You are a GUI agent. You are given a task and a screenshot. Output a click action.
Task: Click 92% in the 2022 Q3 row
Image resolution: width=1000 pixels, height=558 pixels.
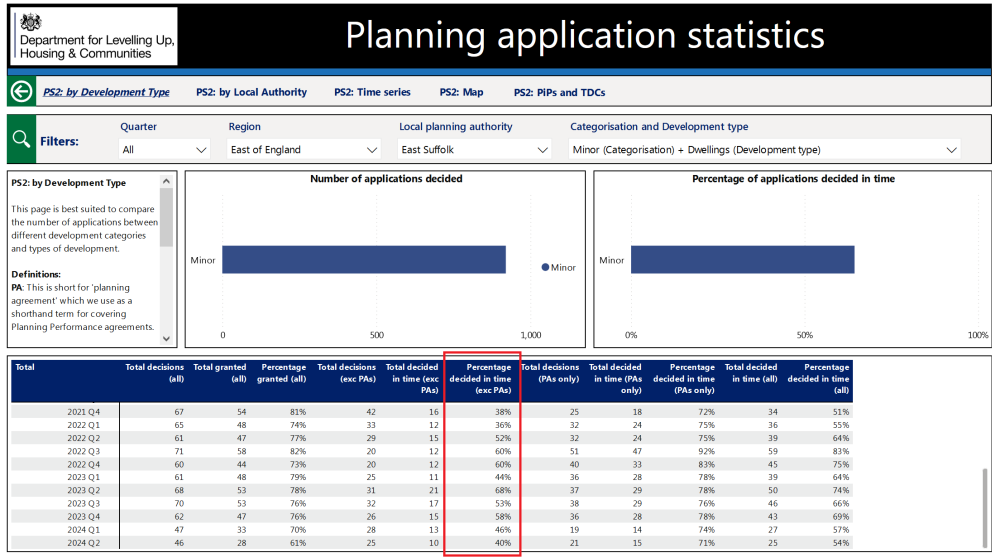[706, 451]
